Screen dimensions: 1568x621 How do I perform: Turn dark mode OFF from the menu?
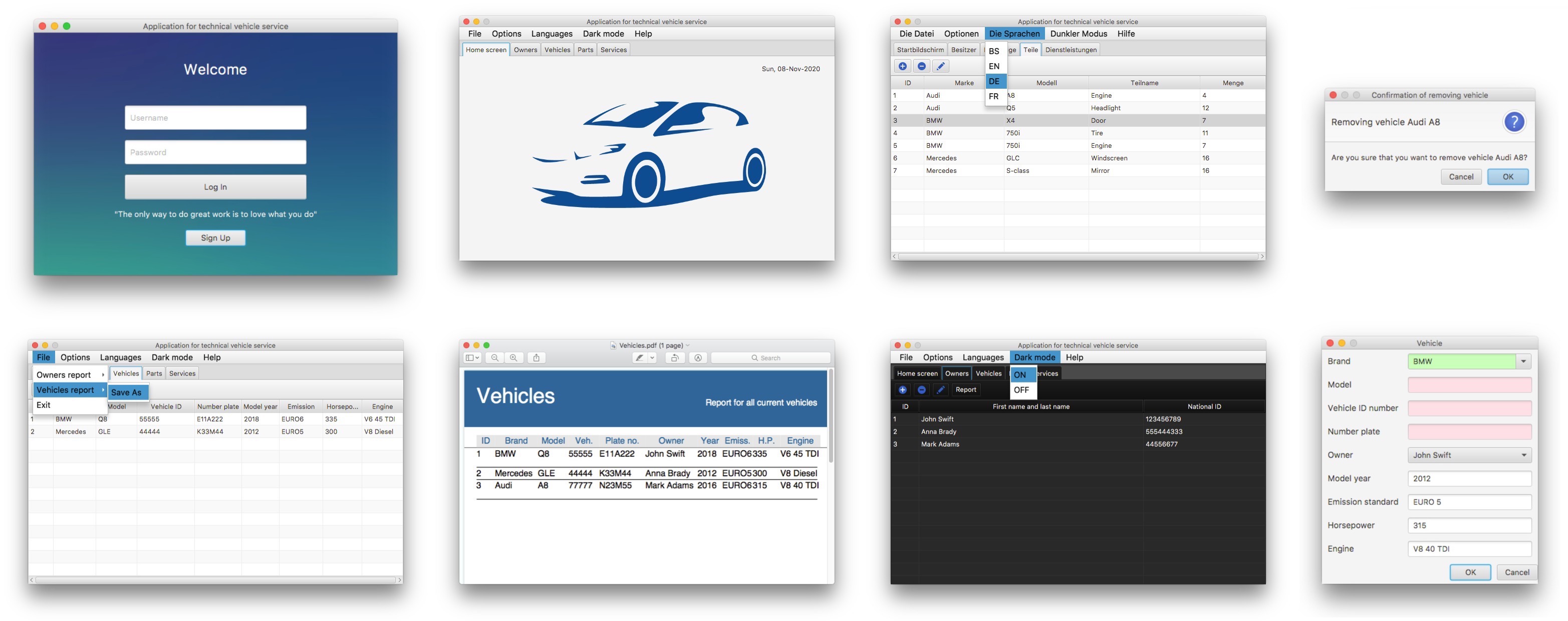click(x=1023, y=390)
